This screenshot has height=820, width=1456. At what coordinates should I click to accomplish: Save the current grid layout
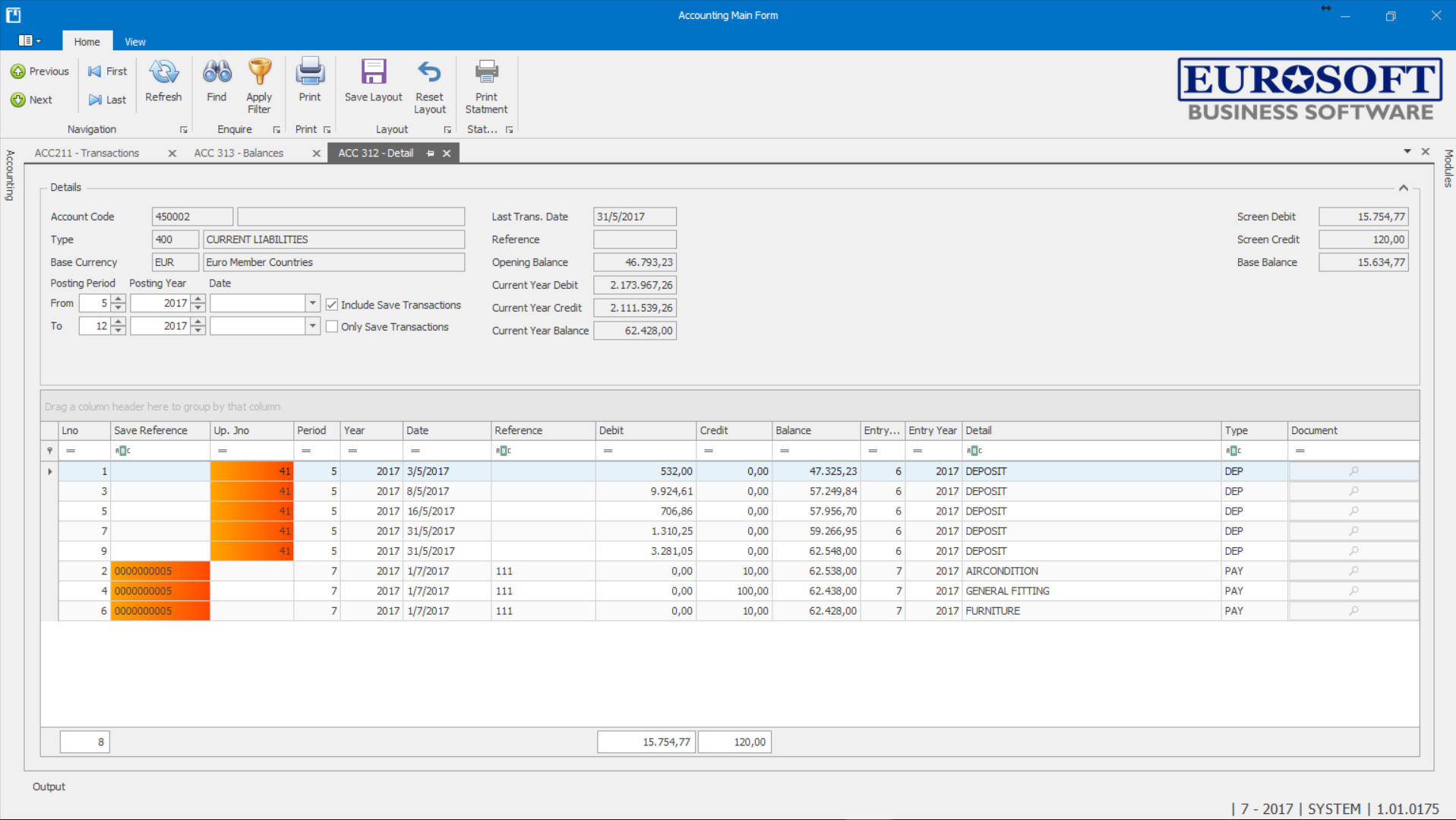click(x=373, y=73)
